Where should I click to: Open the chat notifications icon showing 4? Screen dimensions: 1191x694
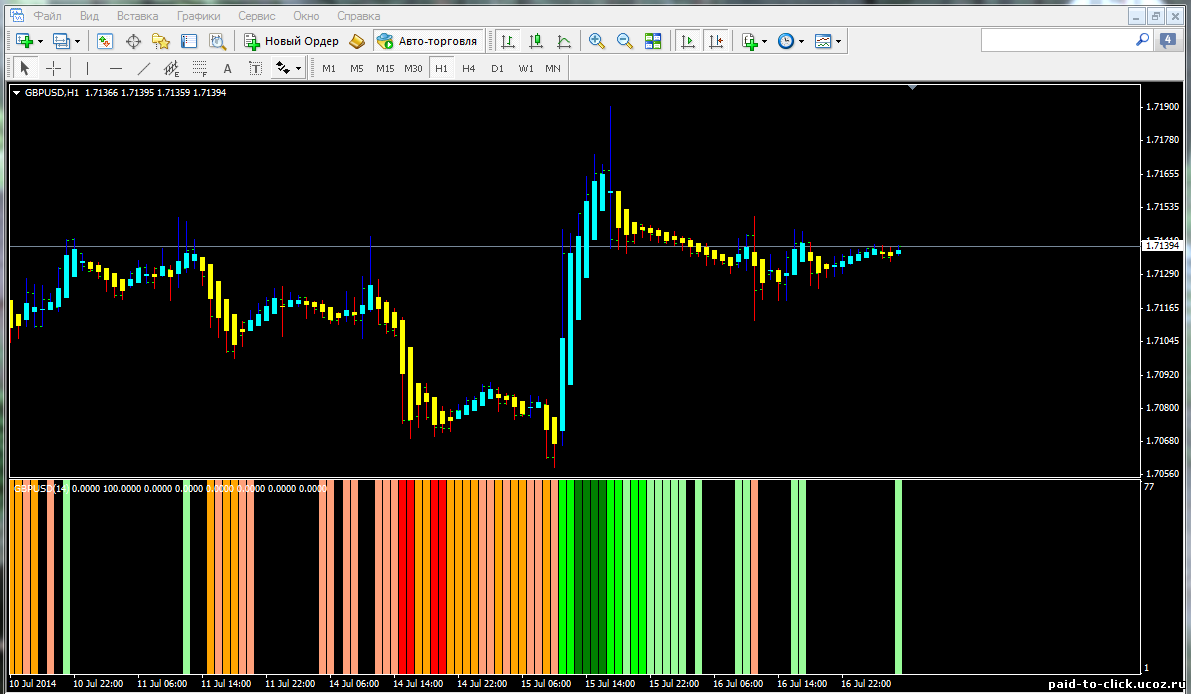click(1167, 40)
